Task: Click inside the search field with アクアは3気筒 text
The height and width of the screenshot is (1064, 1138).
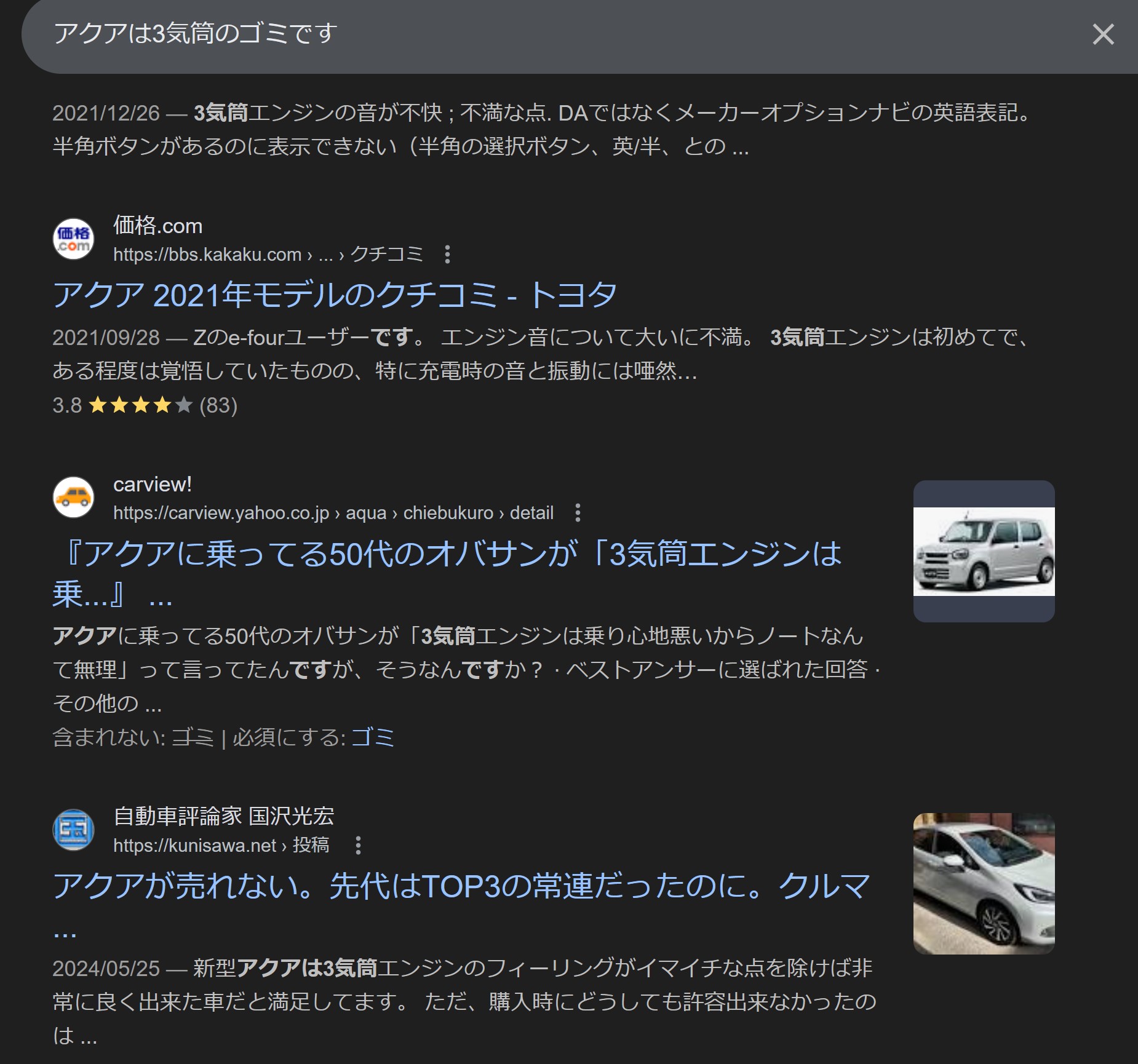Action: click(x=554, y=34)
